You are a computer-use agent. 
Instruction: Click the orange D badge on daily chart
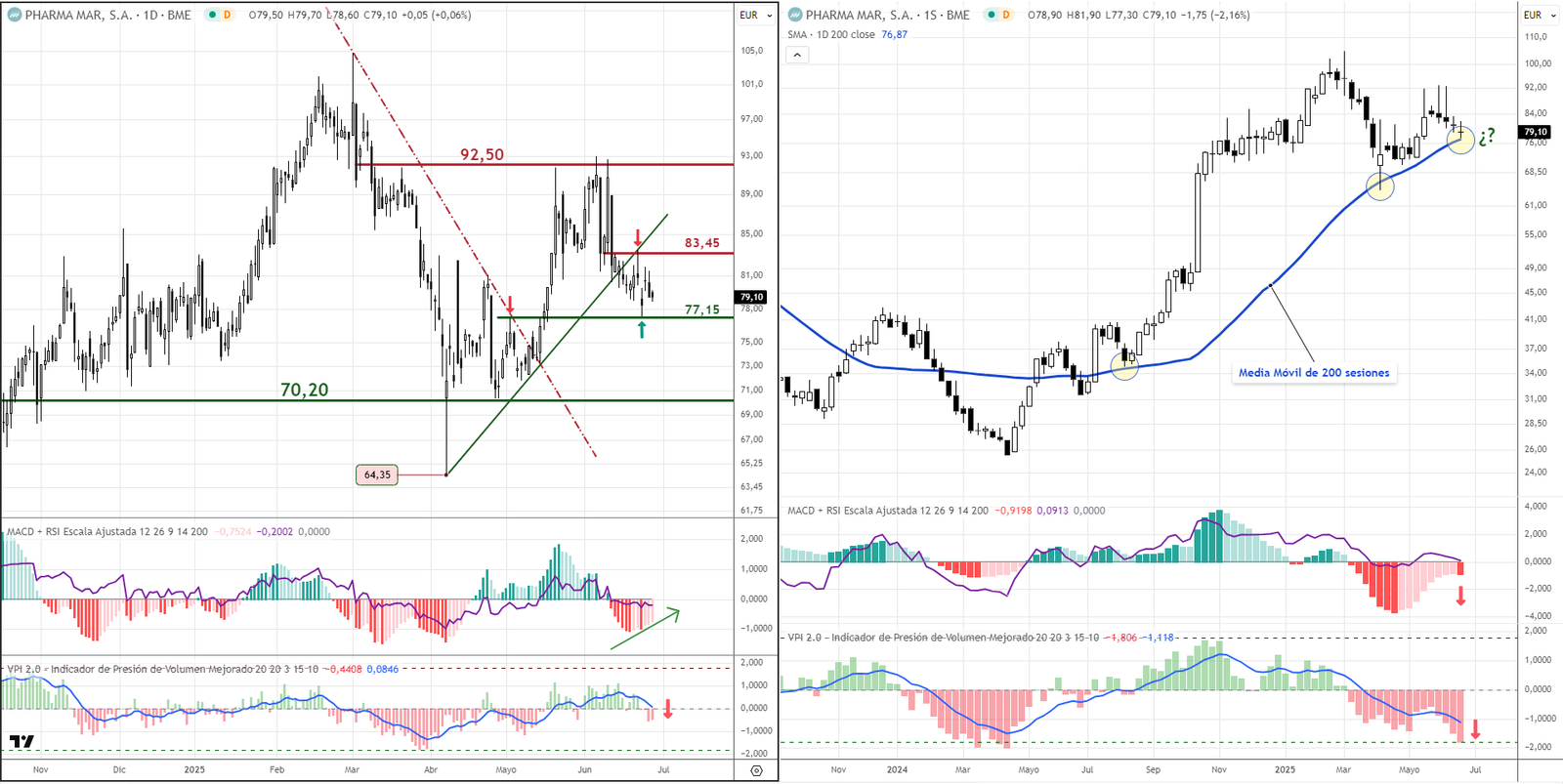[228, 15]
